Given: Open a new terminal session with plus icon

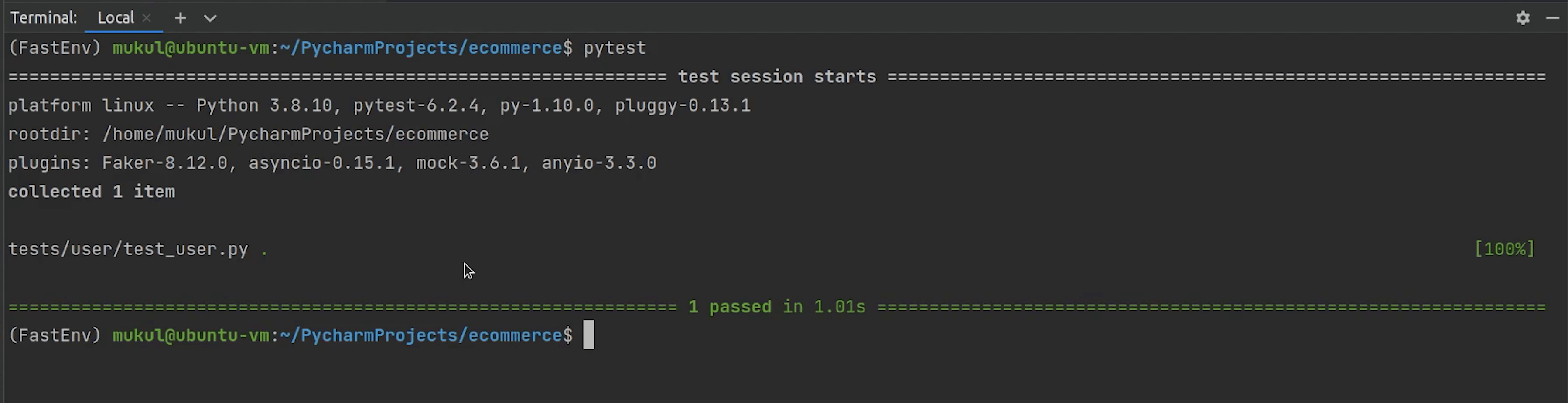Looking at the screenshot, I should pos(180,18).
